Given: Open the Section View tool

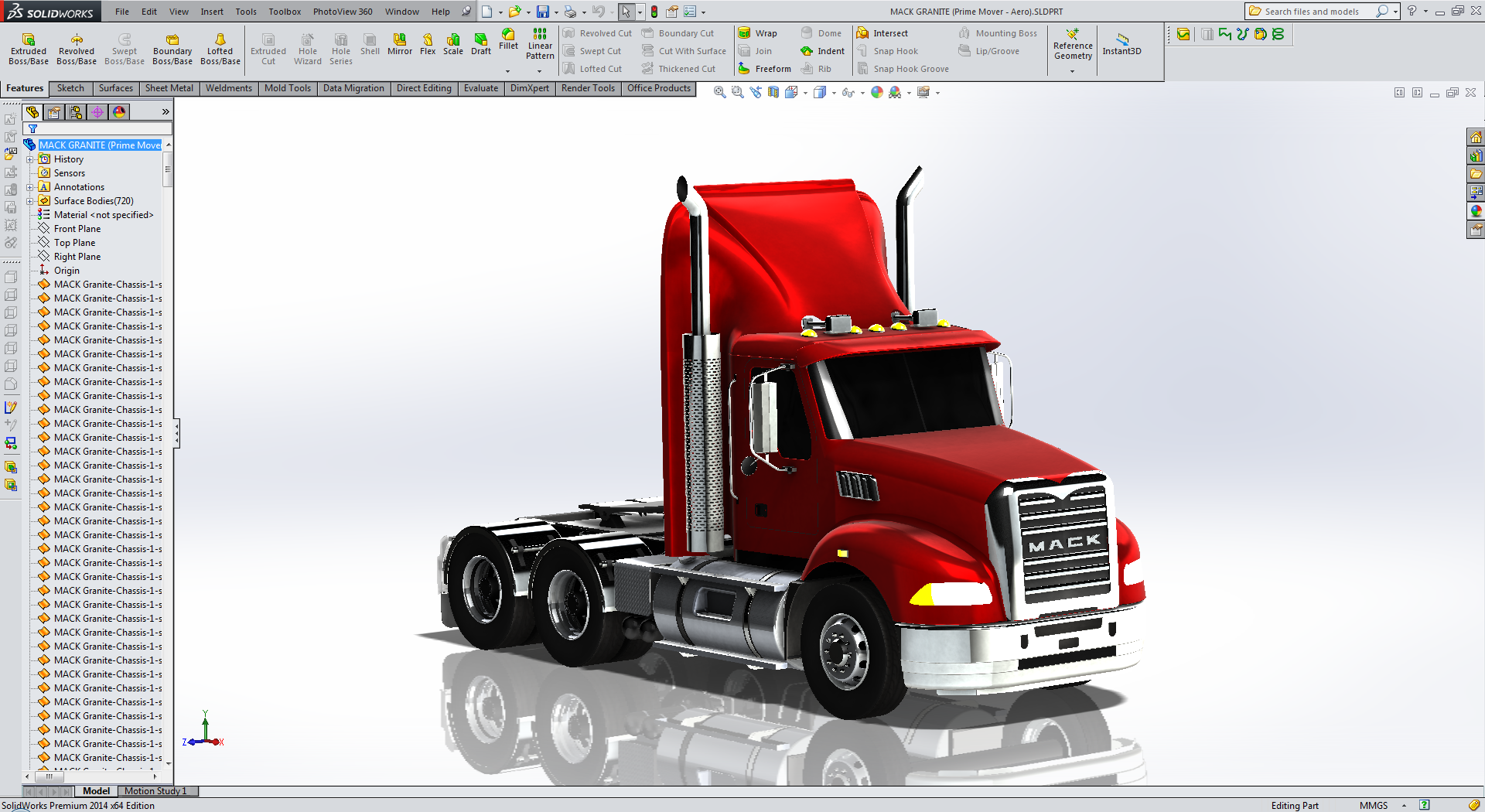Looking at the screenshot, I should pyautogui.click(x=773, y=92).
